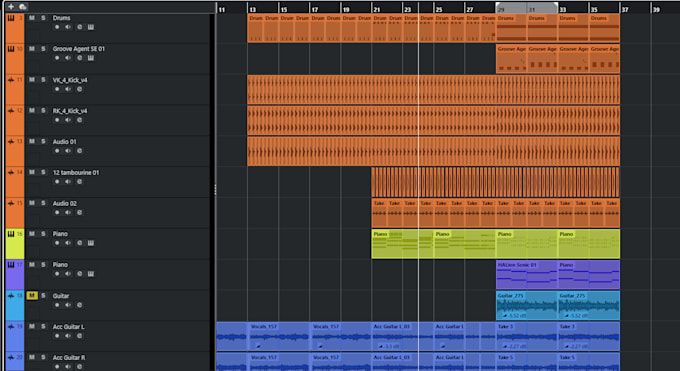Enable monitor on the VK_4_Kick_v4 track
This screenshot has width=680, height=371.
tap(68, 89)
